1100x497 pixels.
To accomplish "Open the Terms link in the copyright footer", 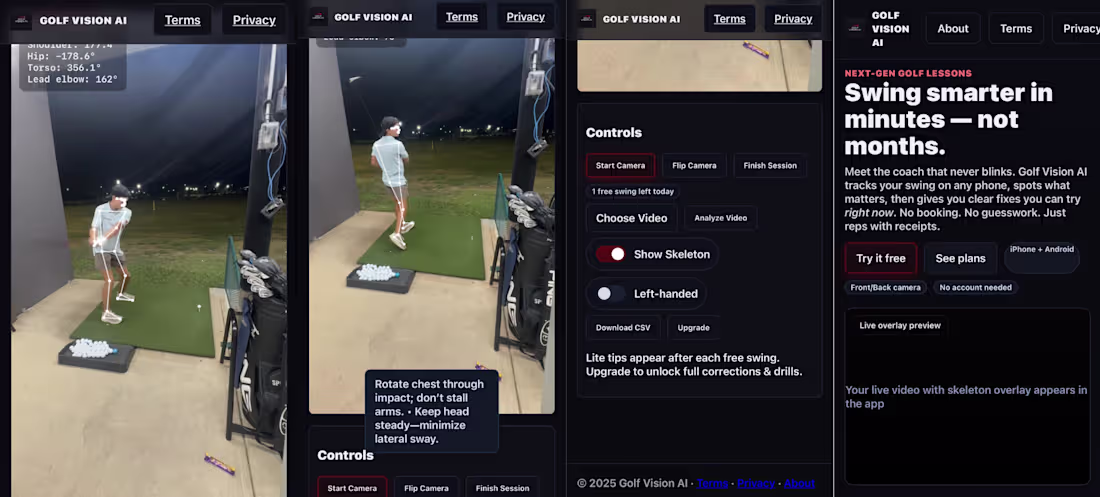I will click(x=712, y=483).
